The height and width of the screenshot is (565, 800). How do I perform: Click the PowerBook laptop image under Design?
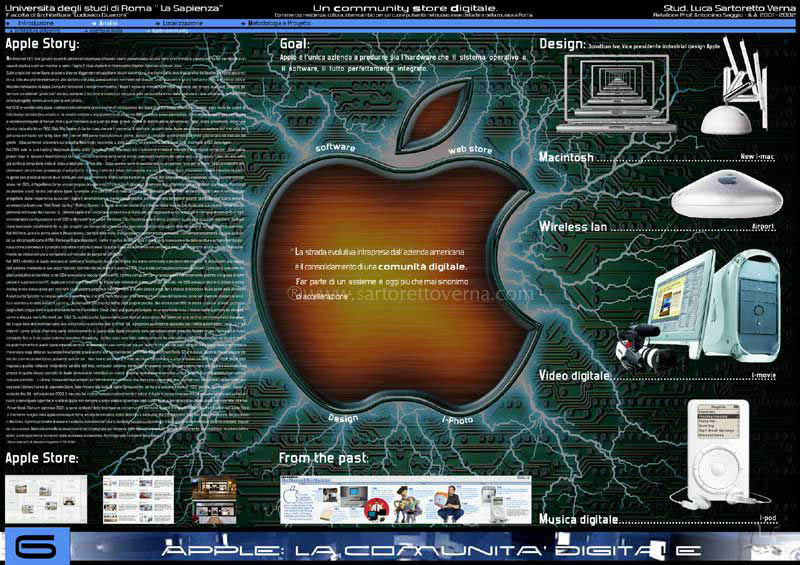[x=616, y=94]
